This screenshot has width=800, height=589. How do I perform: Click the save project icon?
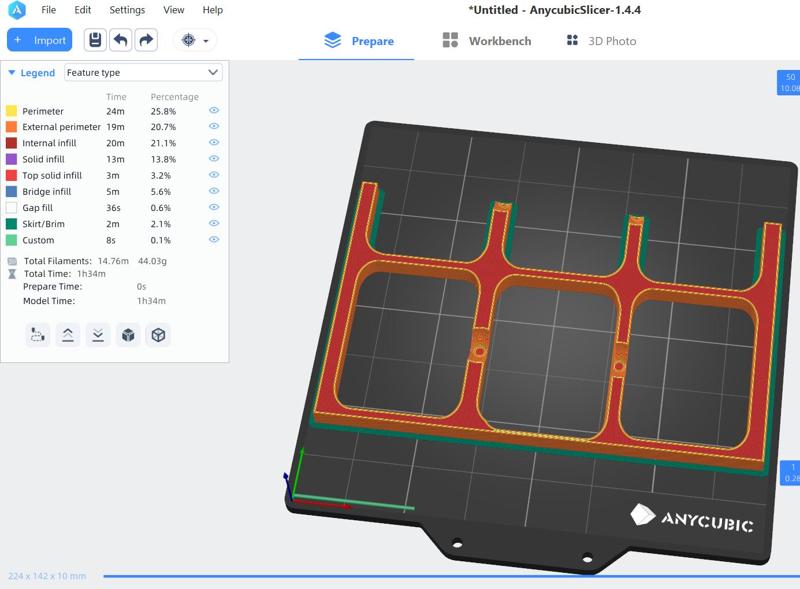click(x=95, y=40)
